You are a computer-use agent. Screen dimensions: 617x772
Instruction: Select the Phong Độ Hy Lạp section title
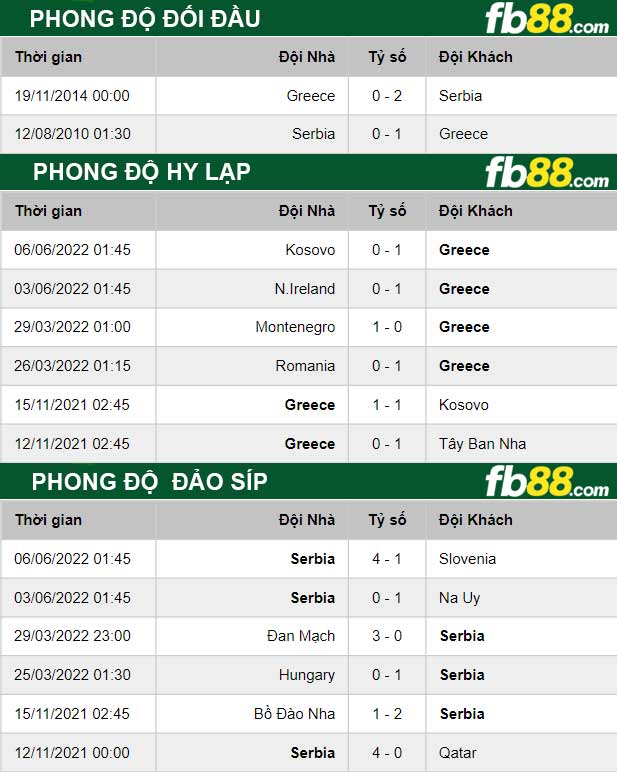pyautogui.click(x=141, y=172)
